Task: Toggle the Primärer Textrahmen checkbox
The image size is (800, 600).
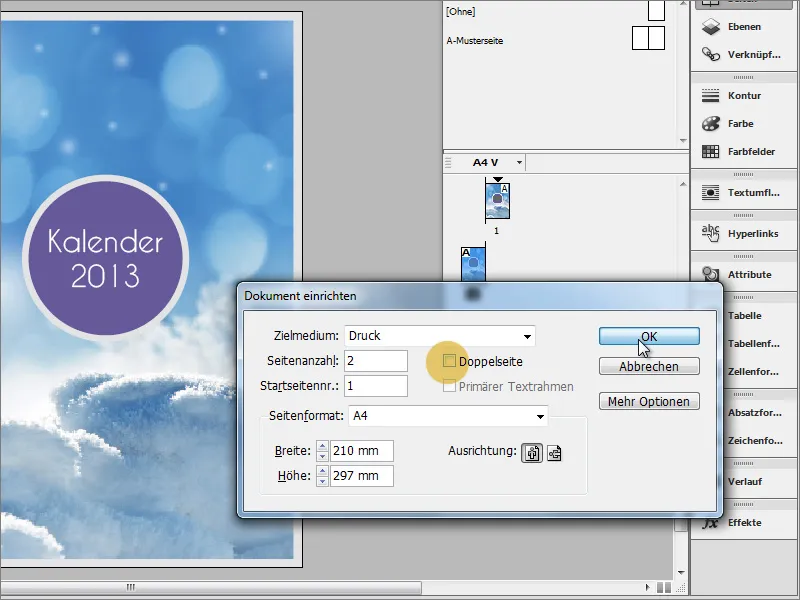Action: click(449, 386)
